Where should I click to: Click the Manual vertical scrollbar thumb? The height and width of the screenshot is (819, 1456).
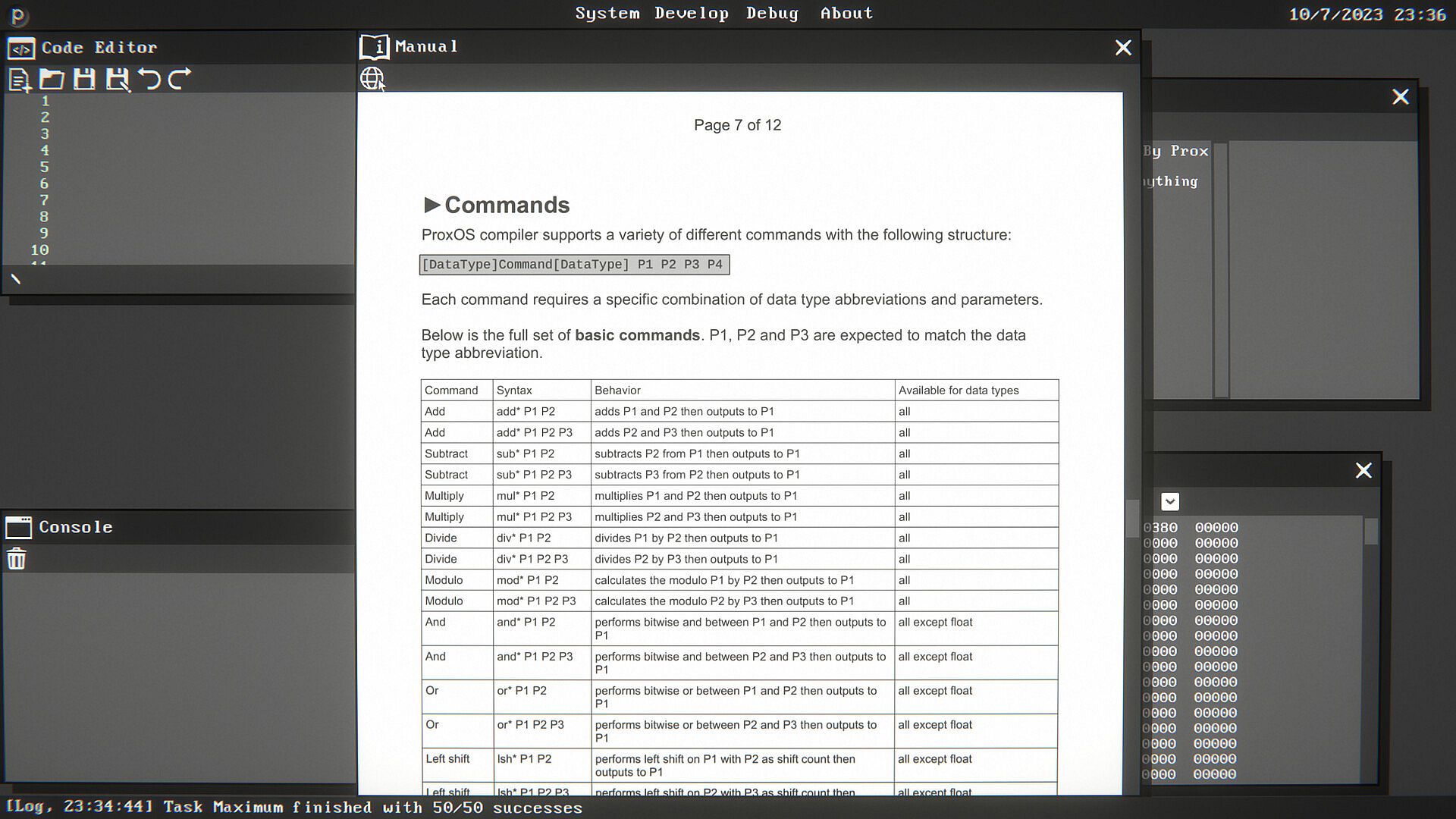pyautogui.click(x=1131, y=518)
